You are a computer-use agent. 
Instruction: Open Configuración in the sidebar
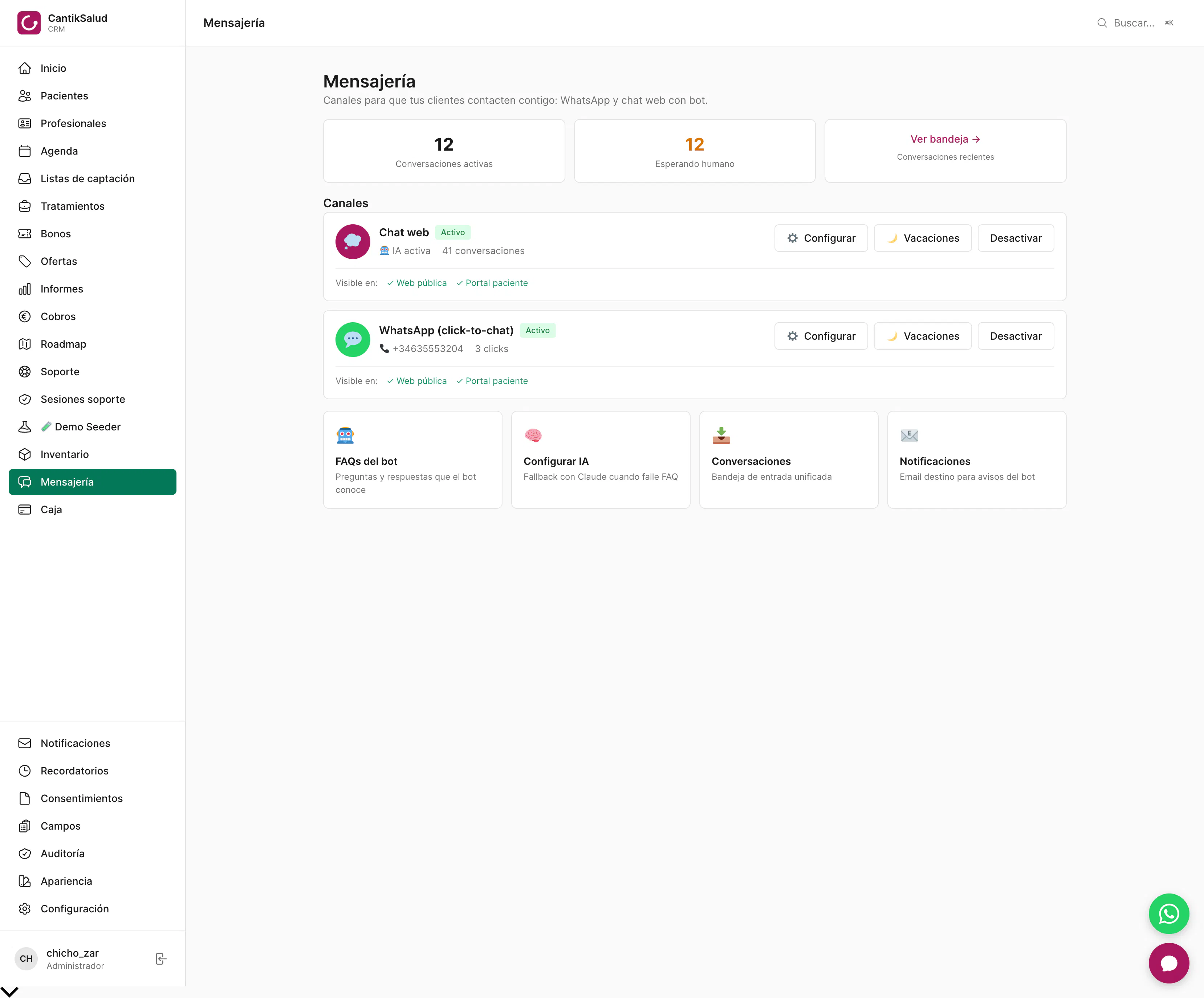pyautogui.click(x=92, y=909)
